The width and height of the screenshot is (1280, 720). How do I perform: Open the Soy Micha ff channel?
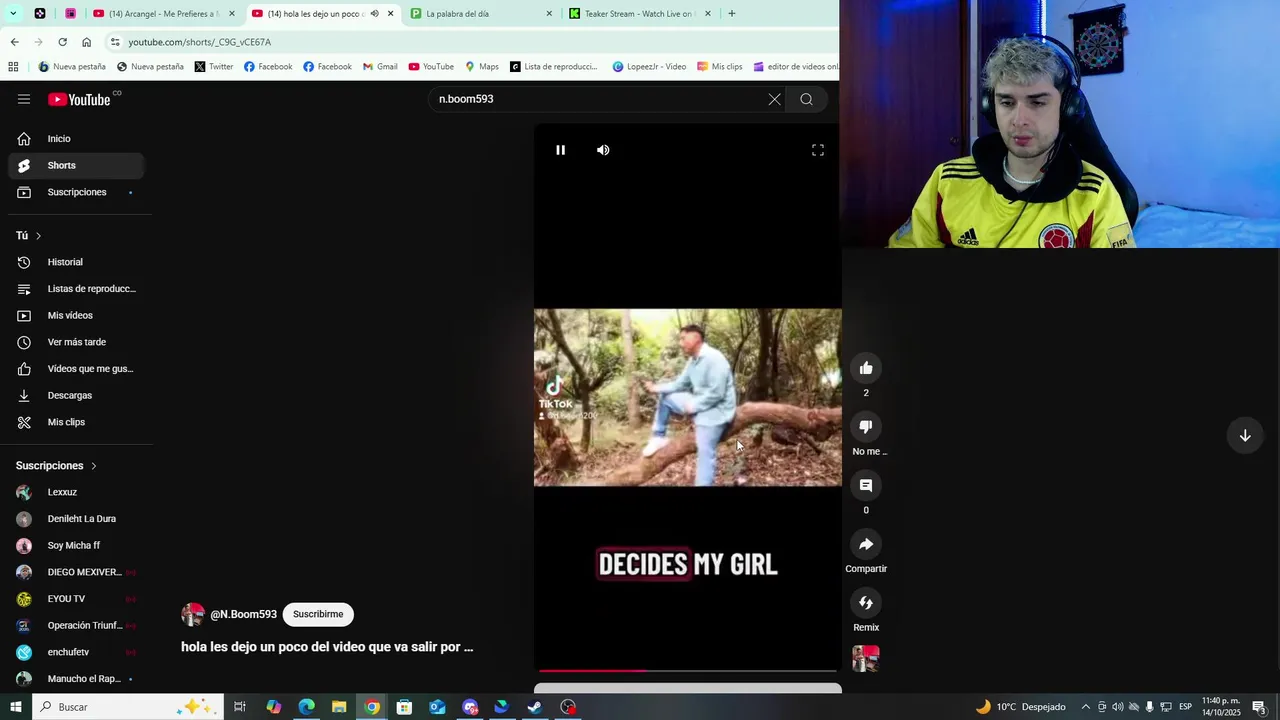click(x=76, y=545)
